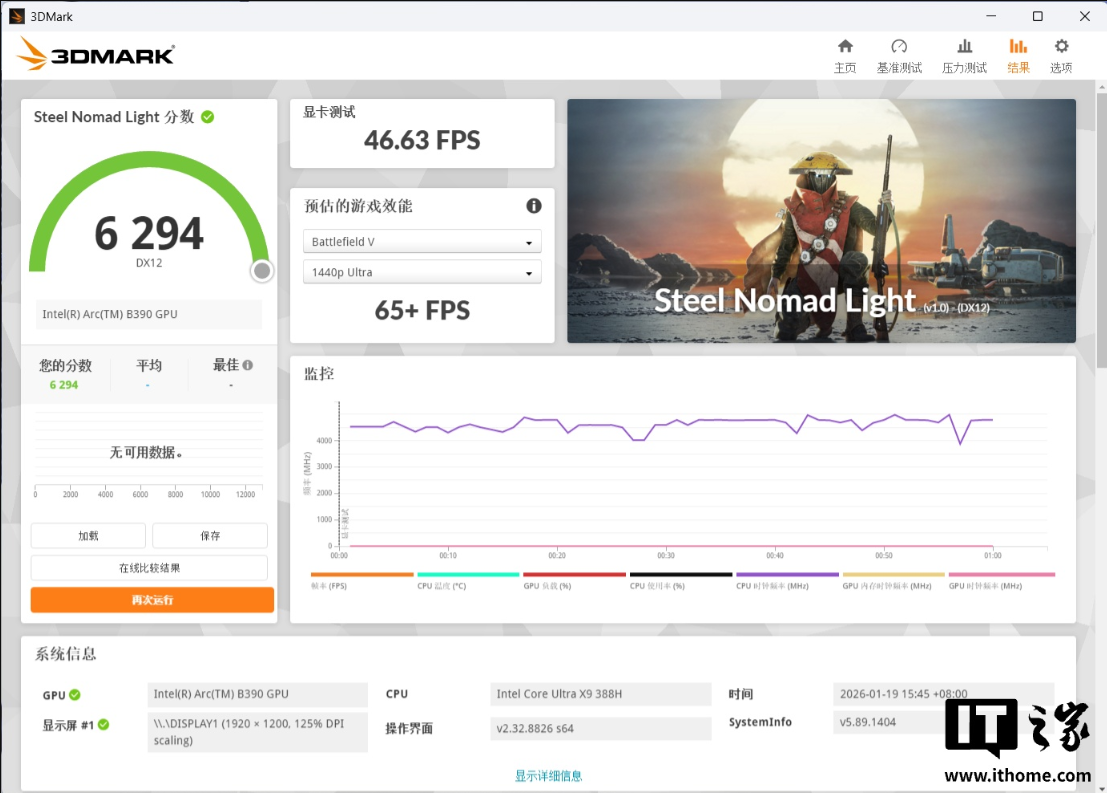Open the Battlefield V game dropdown

click(422, 242)
